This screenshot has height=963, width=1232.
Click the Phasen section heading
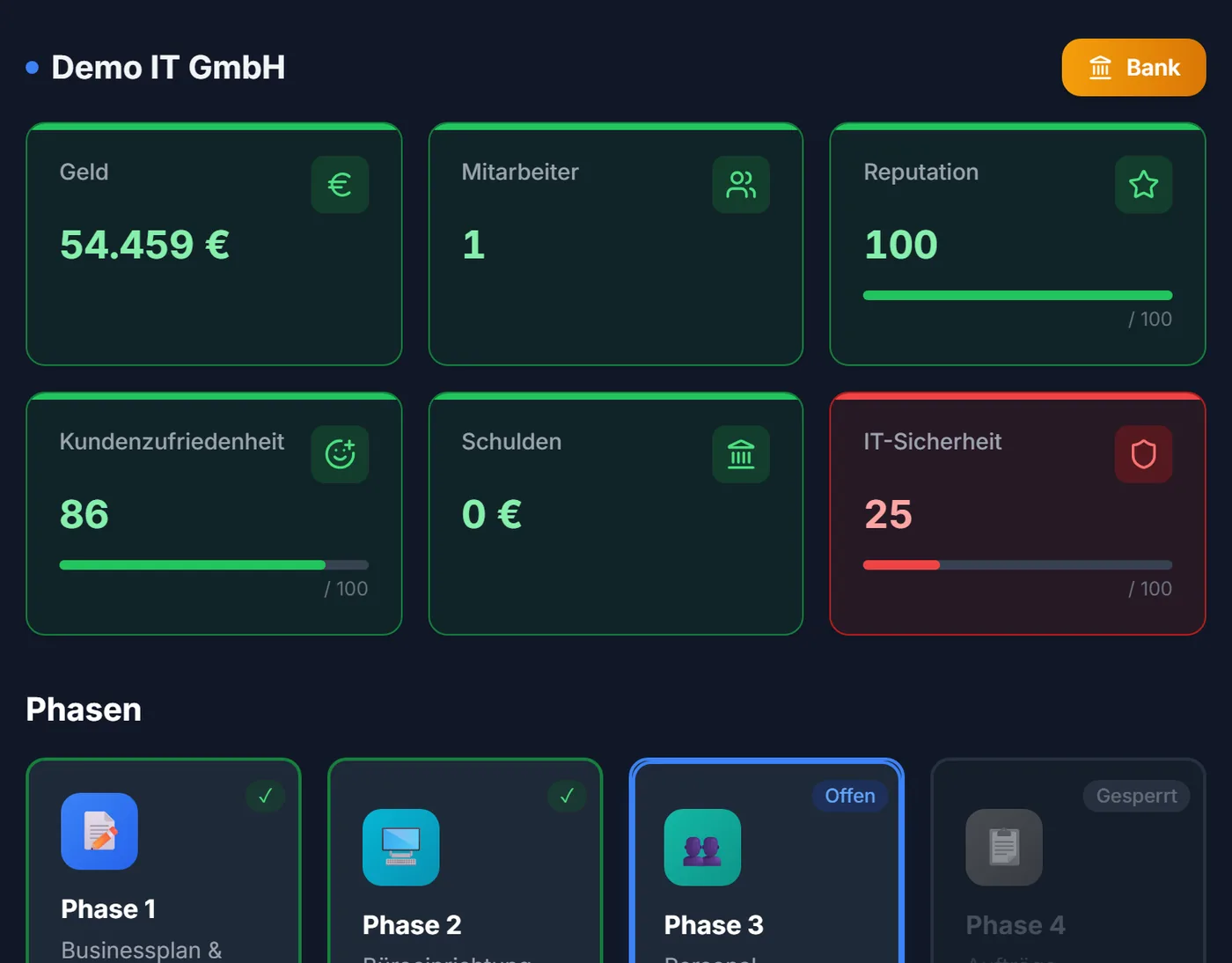tap(84, 709)
